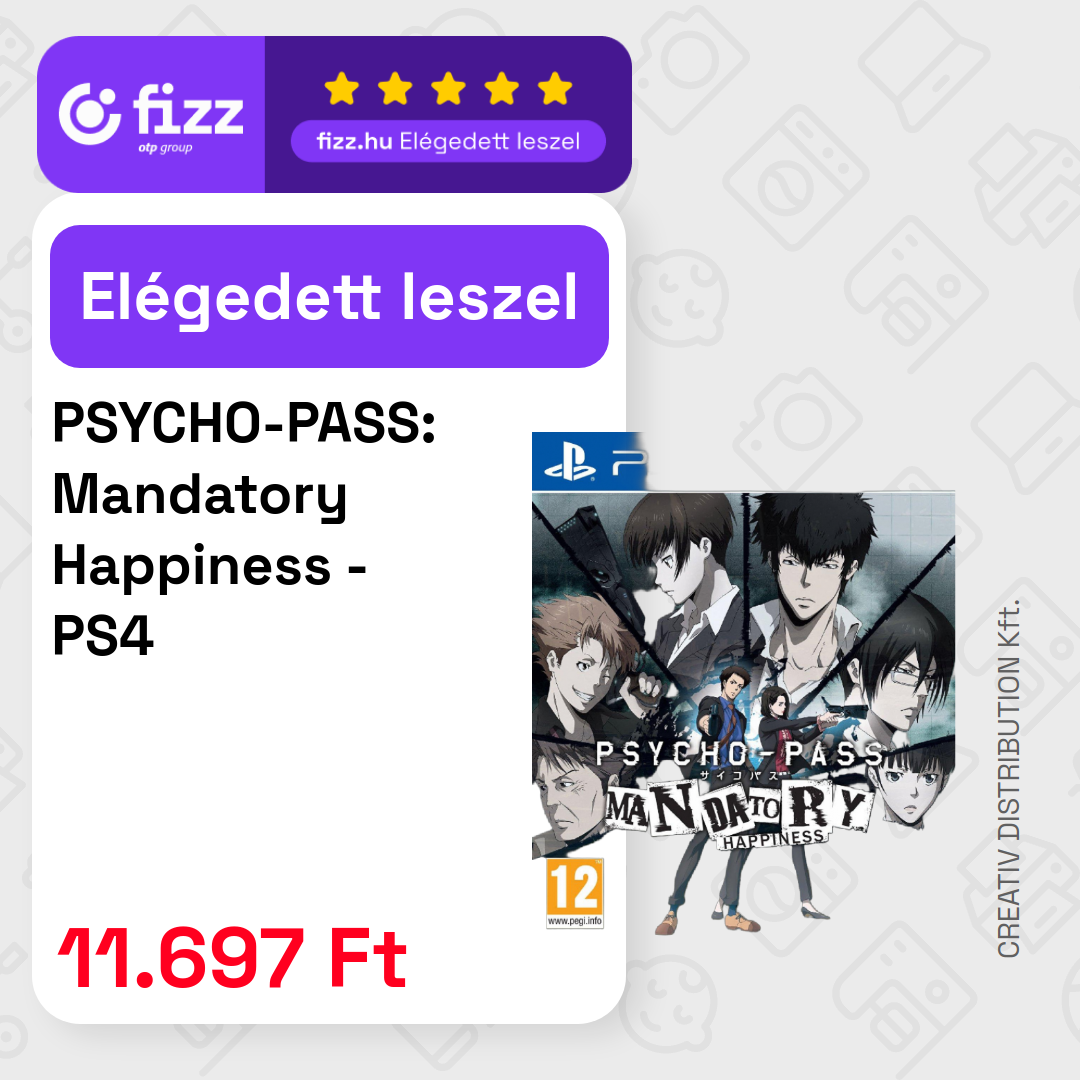
Task: Click the fizz otp group wordmark
Action: click(188, 117)
